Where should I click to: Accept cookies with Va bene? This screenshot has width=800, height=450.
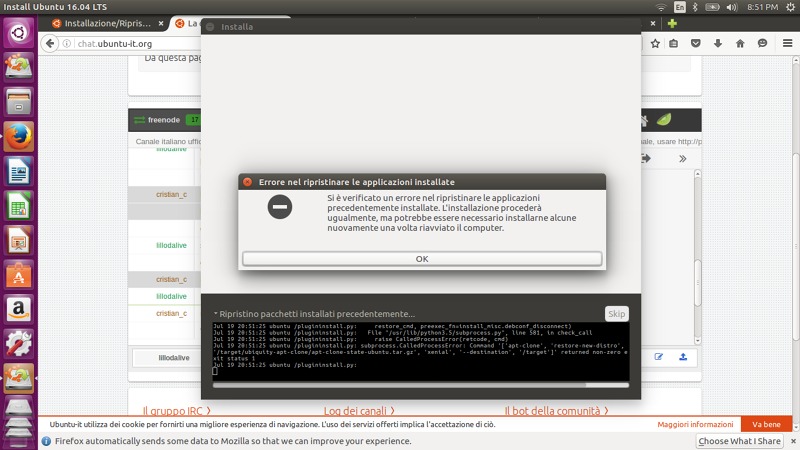[766, 424]
